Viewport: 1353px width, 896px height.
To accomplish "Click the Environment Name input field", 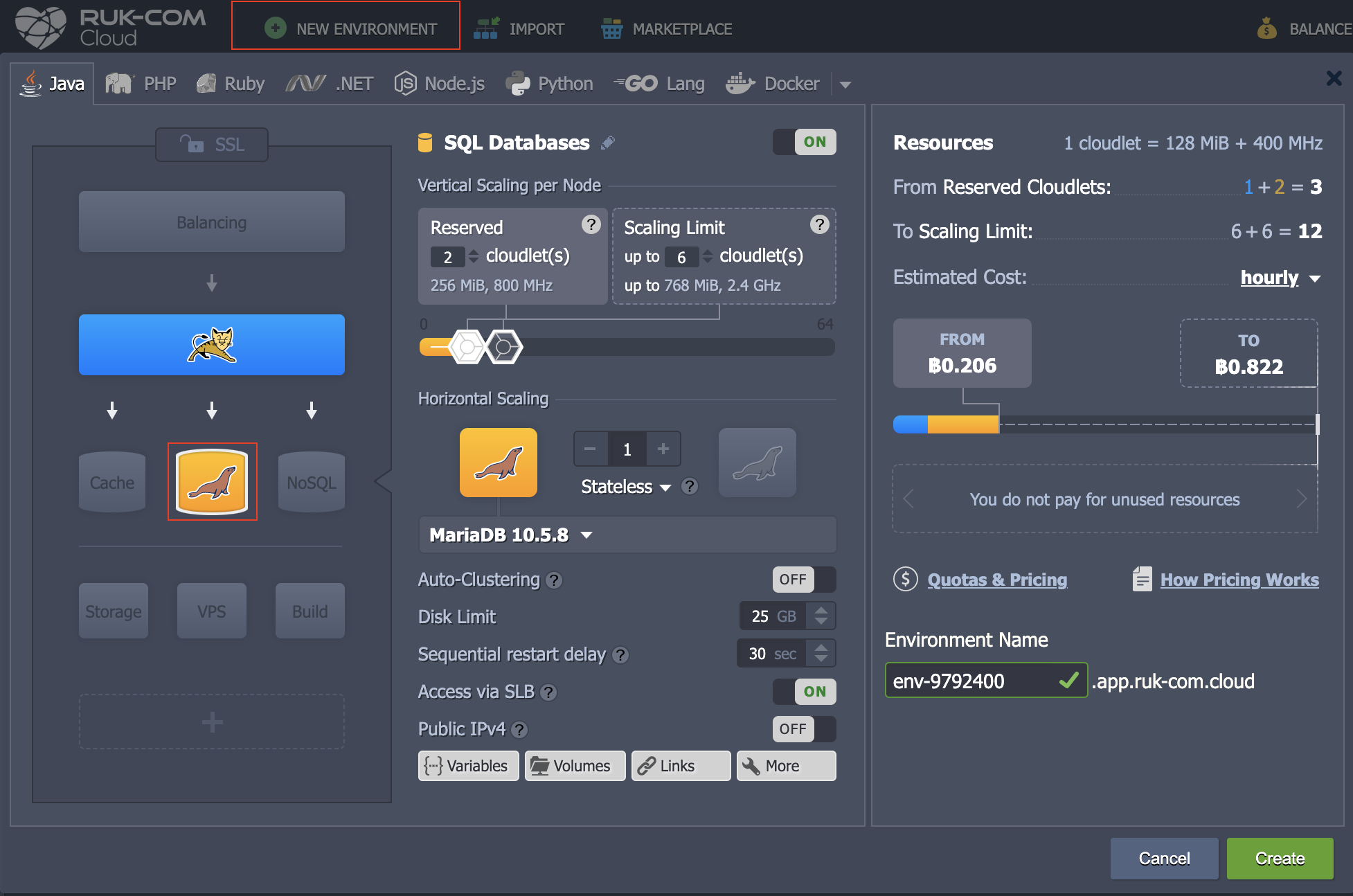I will click(x=986, y=681).
